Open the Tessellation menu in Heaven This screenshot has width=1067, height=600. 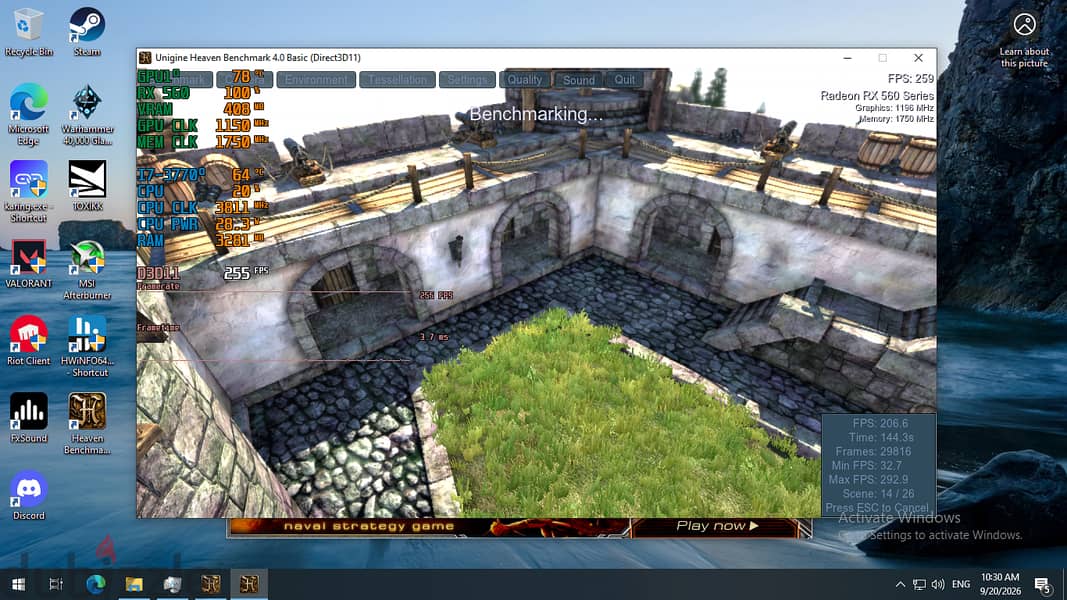tap(397, 80)
